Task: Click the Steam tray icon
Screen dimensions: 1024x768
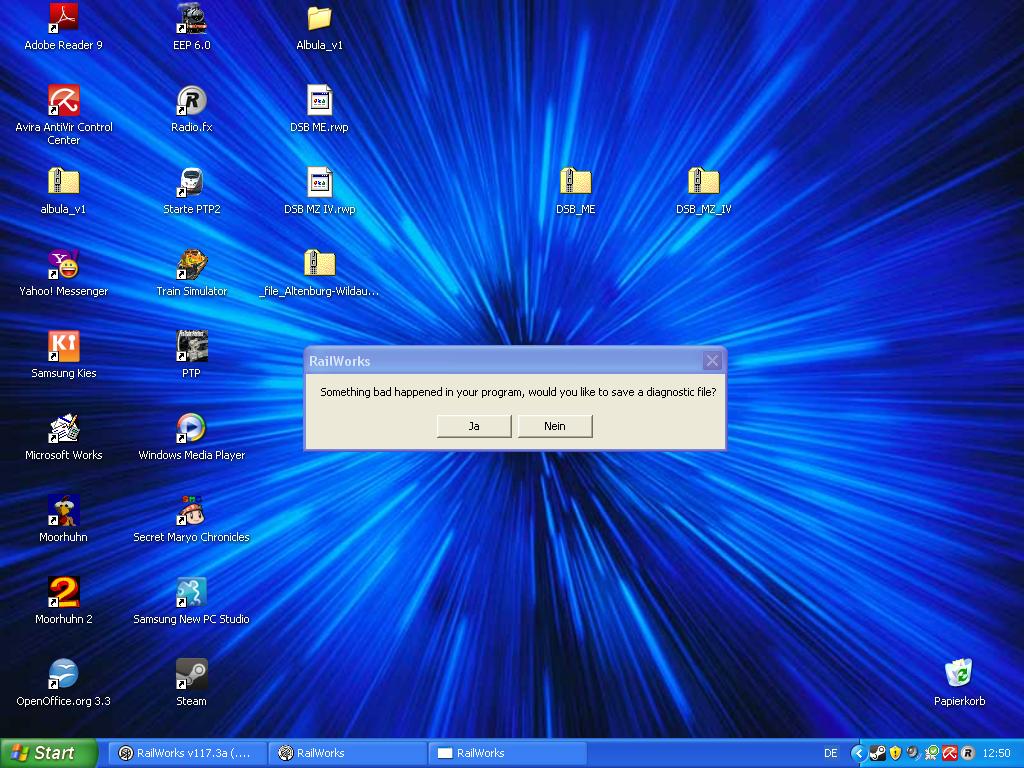Action: [877, 753]
